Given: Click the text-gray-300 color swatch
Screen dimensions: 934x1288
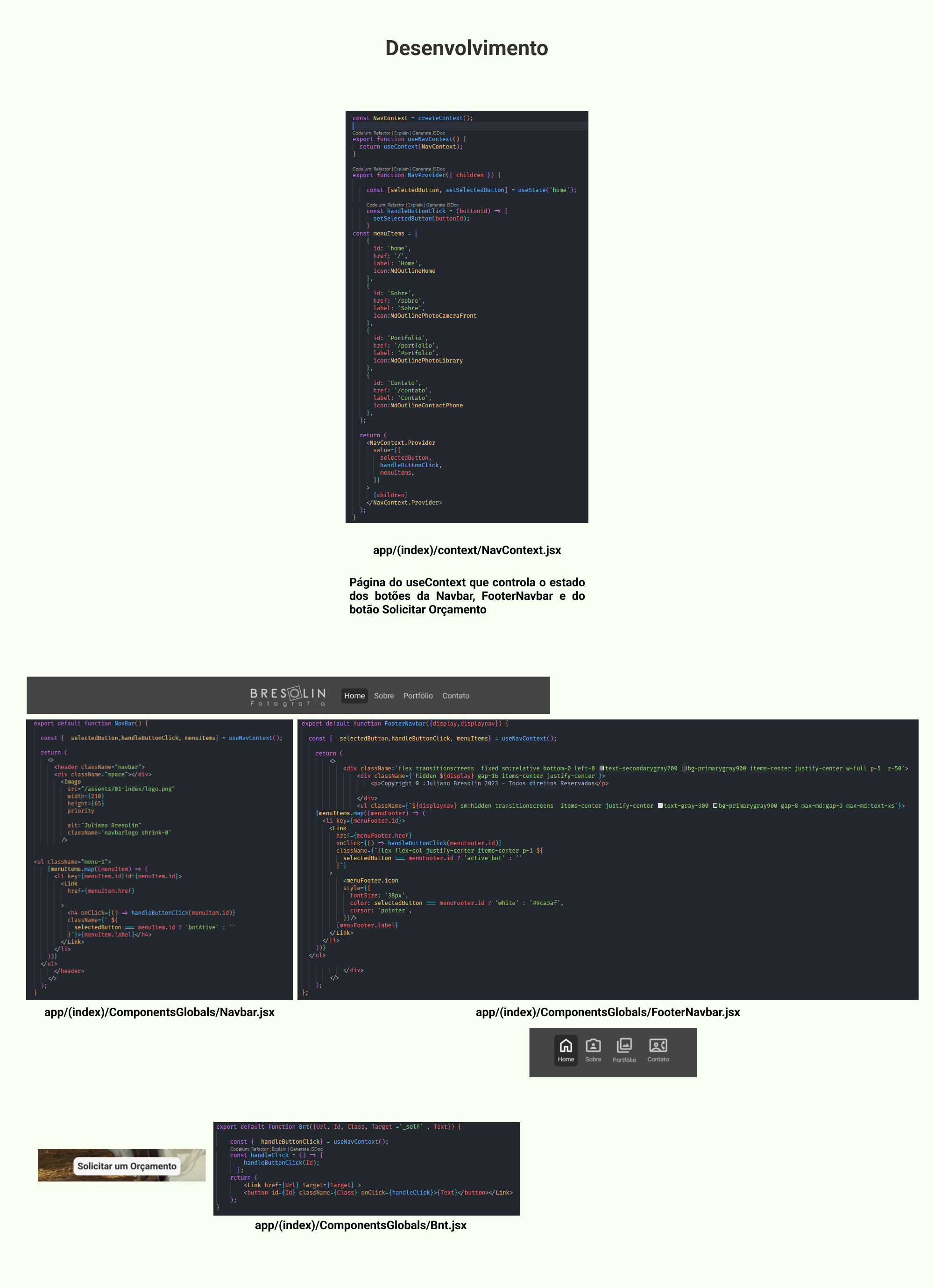Looking at the screenshot, I should coord(660,805).
